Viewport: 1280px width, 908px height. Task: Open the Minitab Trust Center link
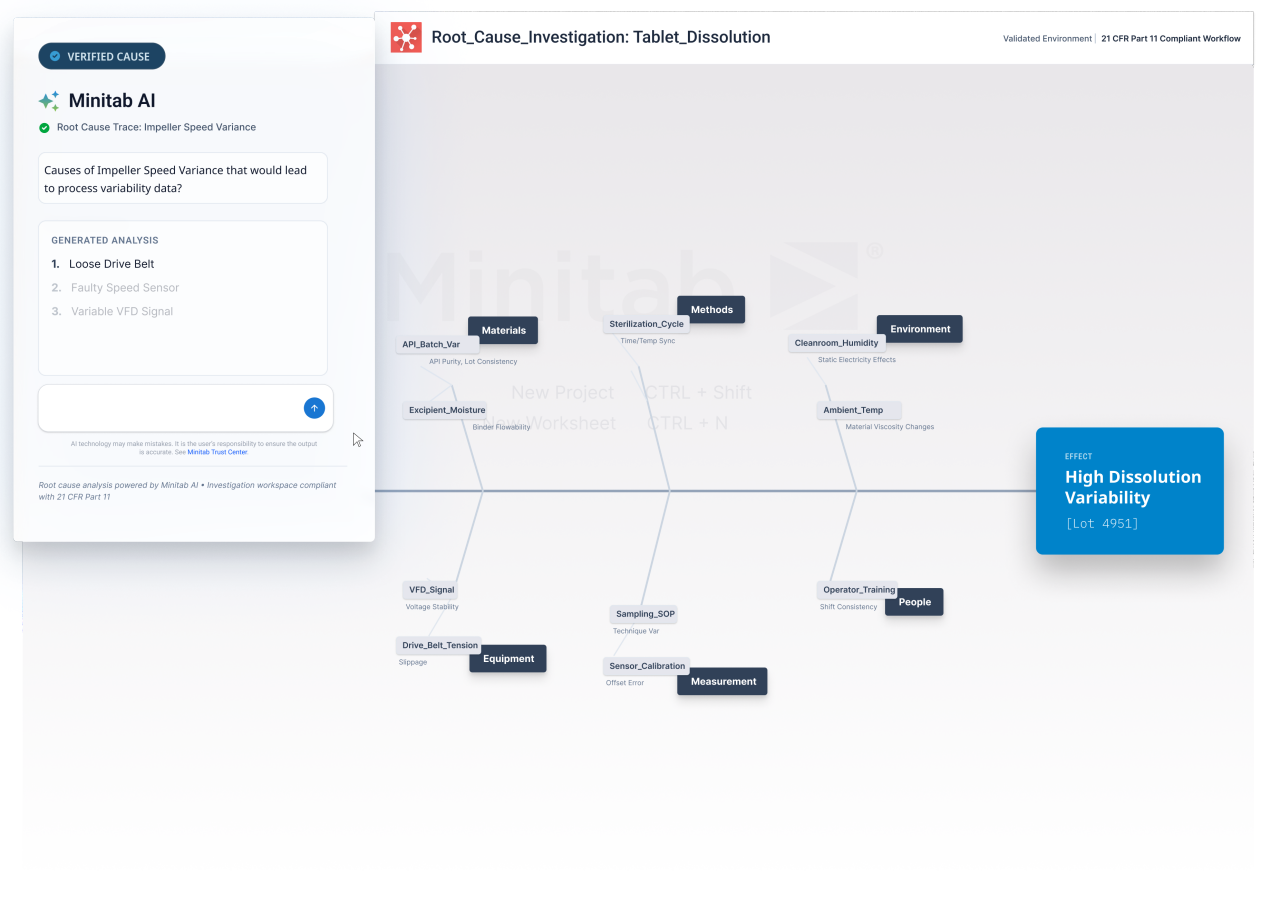(x=217, y=452)
